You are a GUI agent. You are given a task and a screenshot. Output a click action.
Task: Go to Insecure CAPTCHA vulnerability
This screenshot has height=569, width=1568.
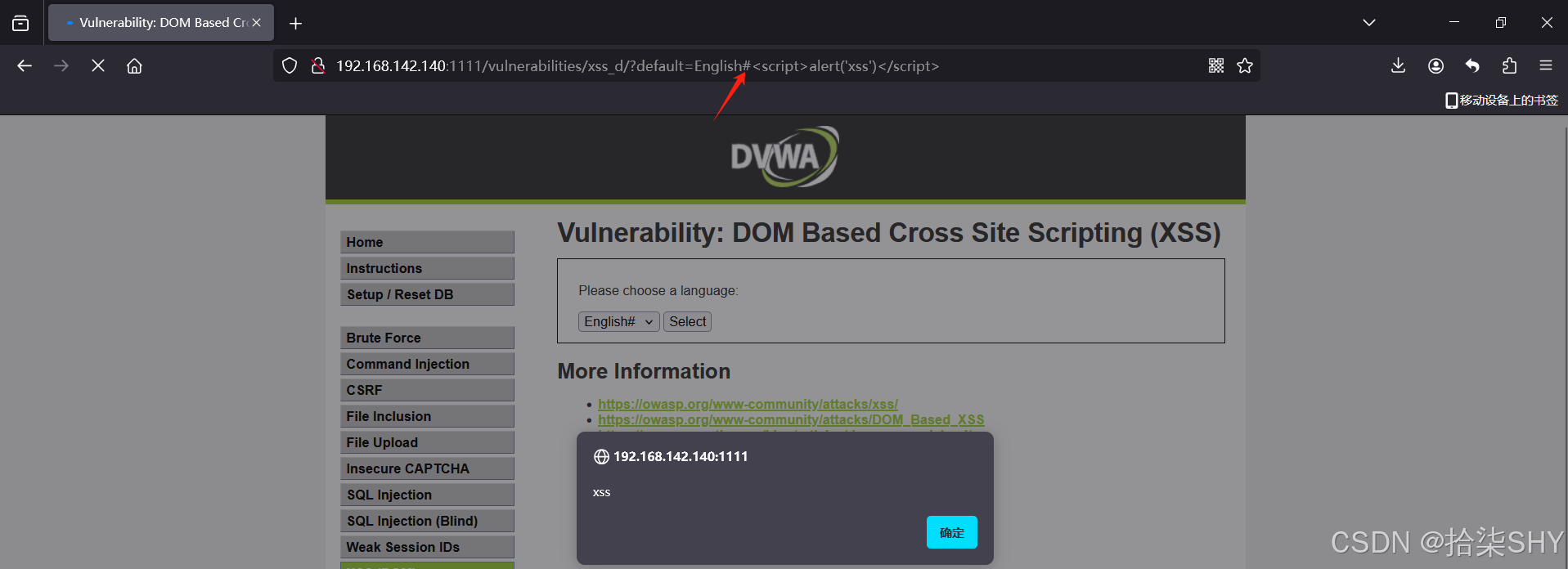tap(427, 468)
